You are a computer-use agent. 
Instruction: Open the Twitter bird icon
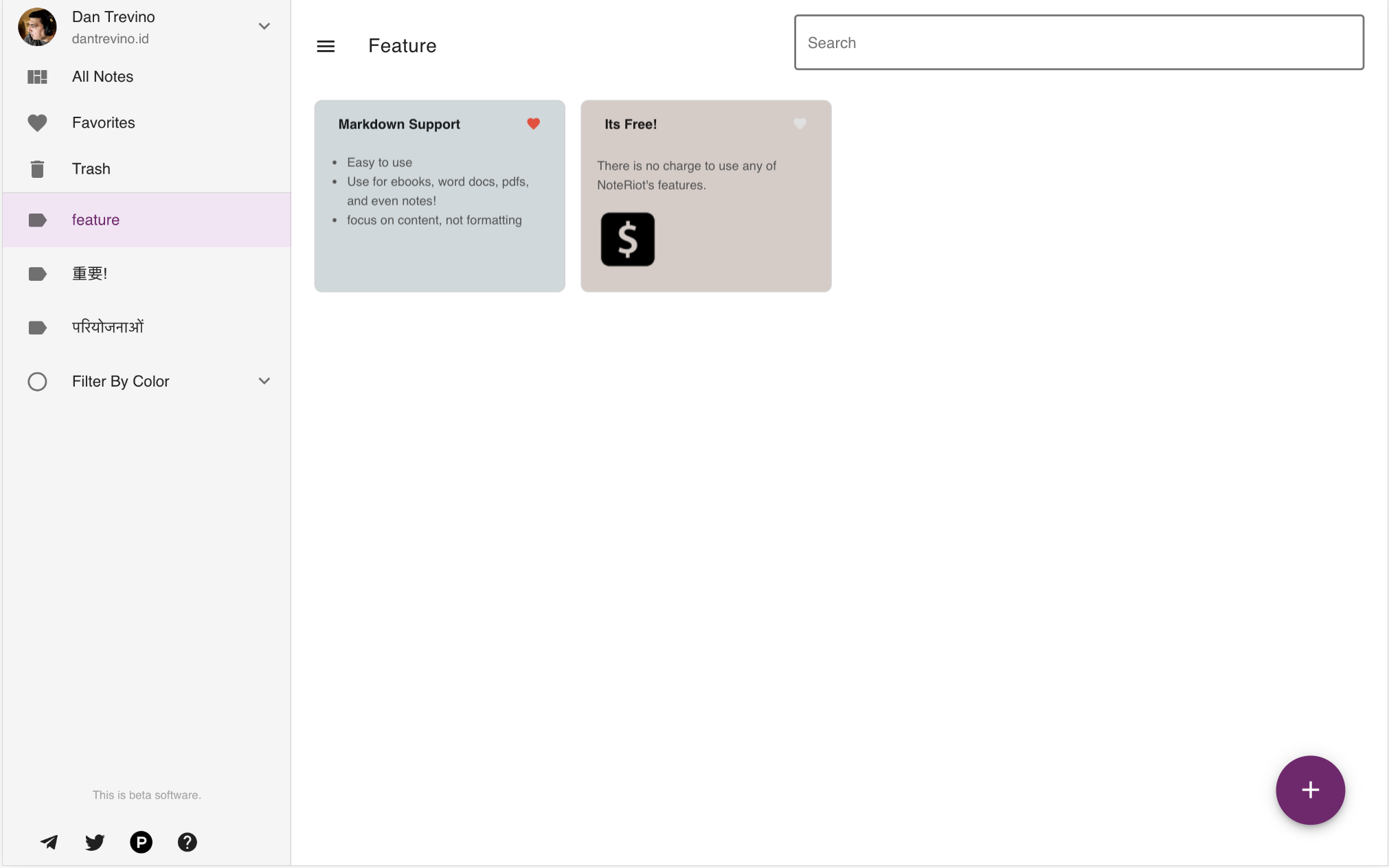(95, 842)
